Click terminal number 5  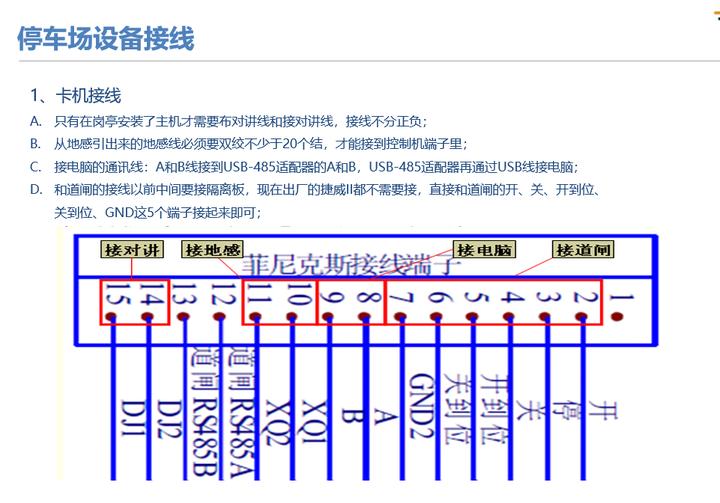click(x=475, y=298)
